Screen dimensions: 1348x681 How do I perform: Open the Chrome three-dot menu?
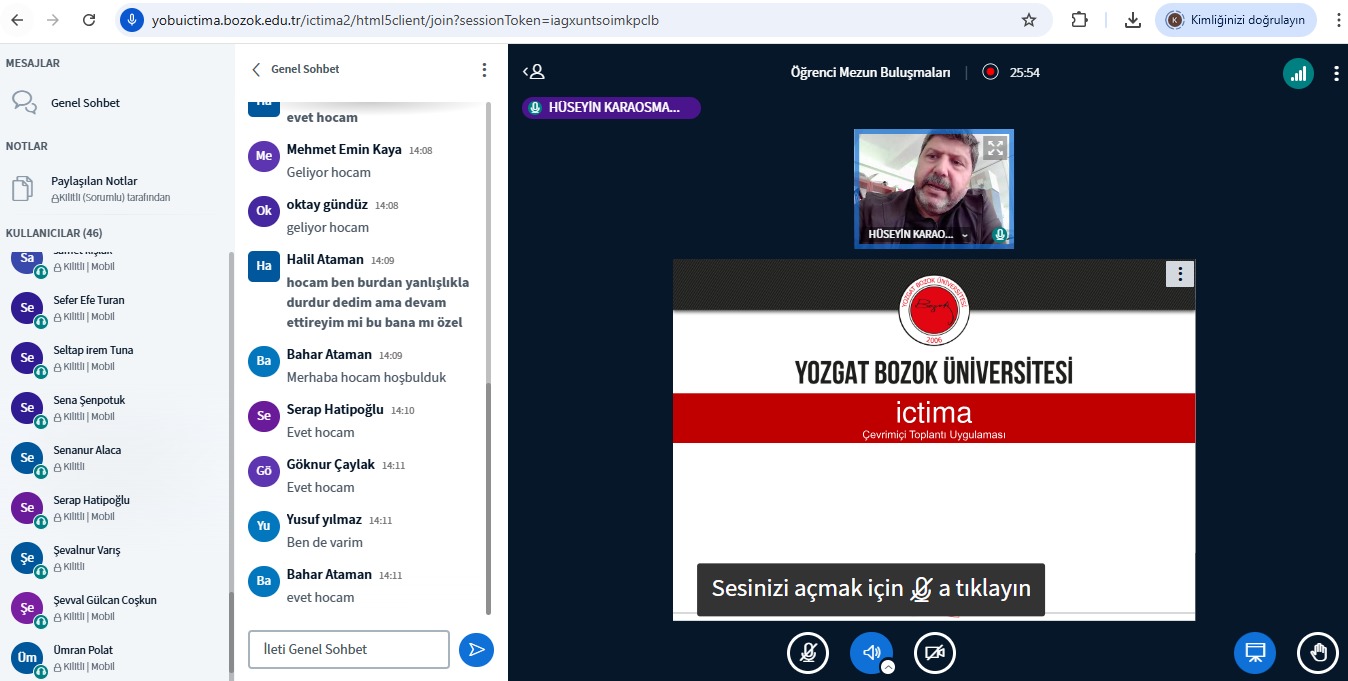click(x=1337, y=20)
